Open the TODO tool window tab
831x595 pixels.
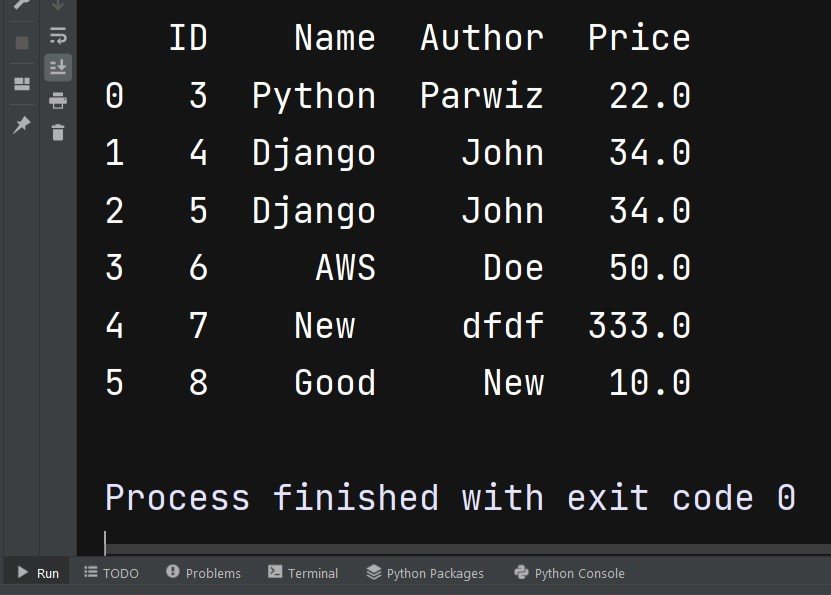click(x=111, y=573)
